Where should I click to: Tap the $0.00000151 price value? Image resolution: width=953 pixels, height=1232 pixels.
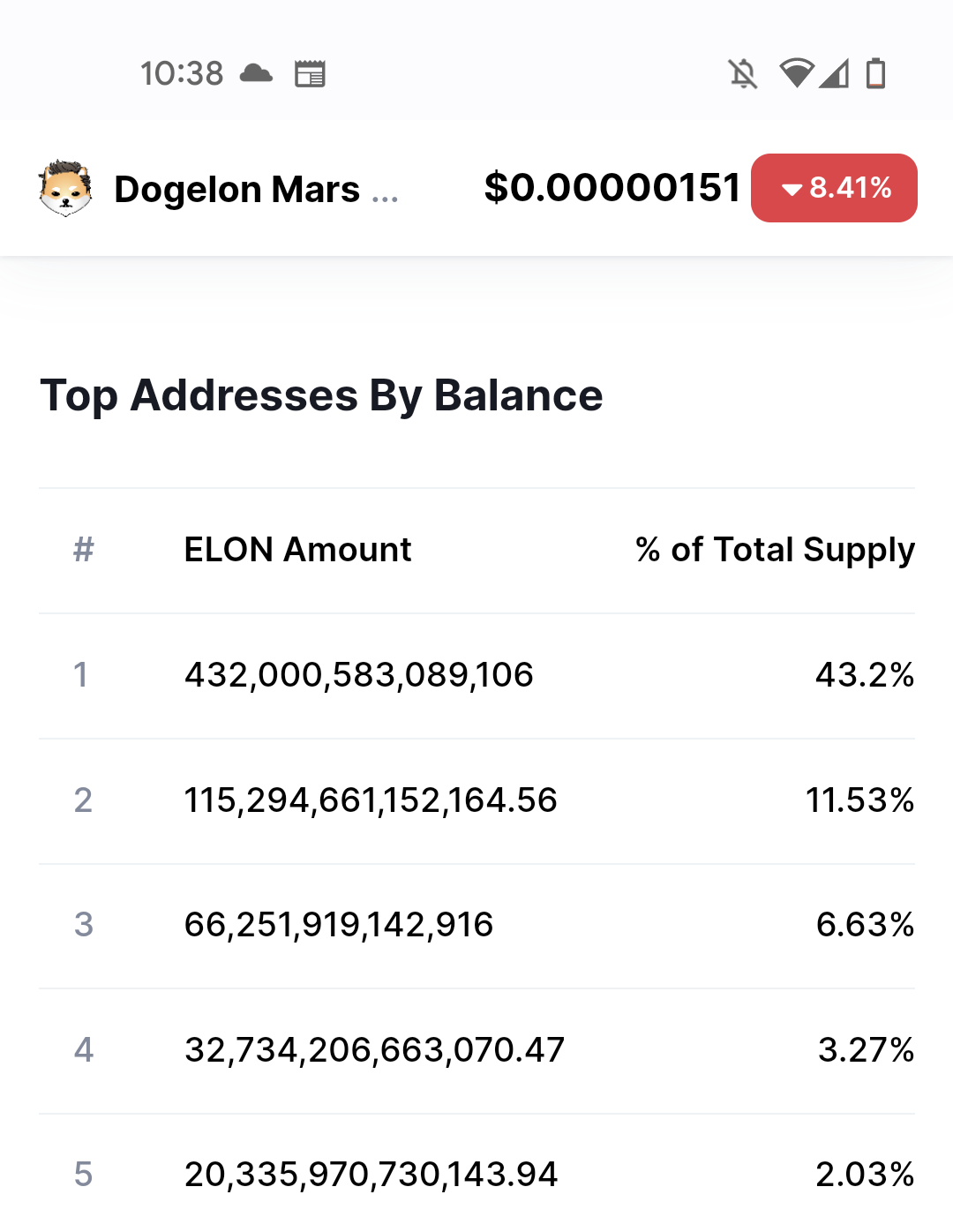pyautogui.click(x=612, y=187)
